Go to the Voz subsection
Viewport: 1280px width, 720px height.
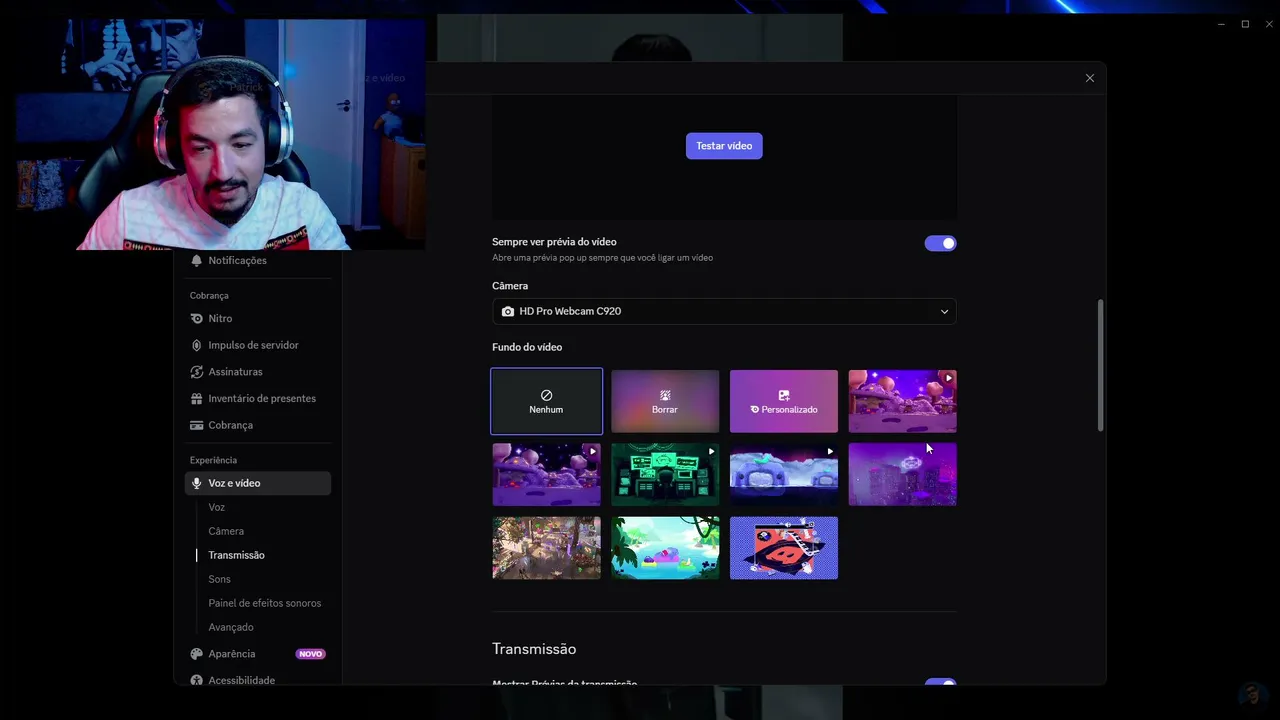[217, 507]
